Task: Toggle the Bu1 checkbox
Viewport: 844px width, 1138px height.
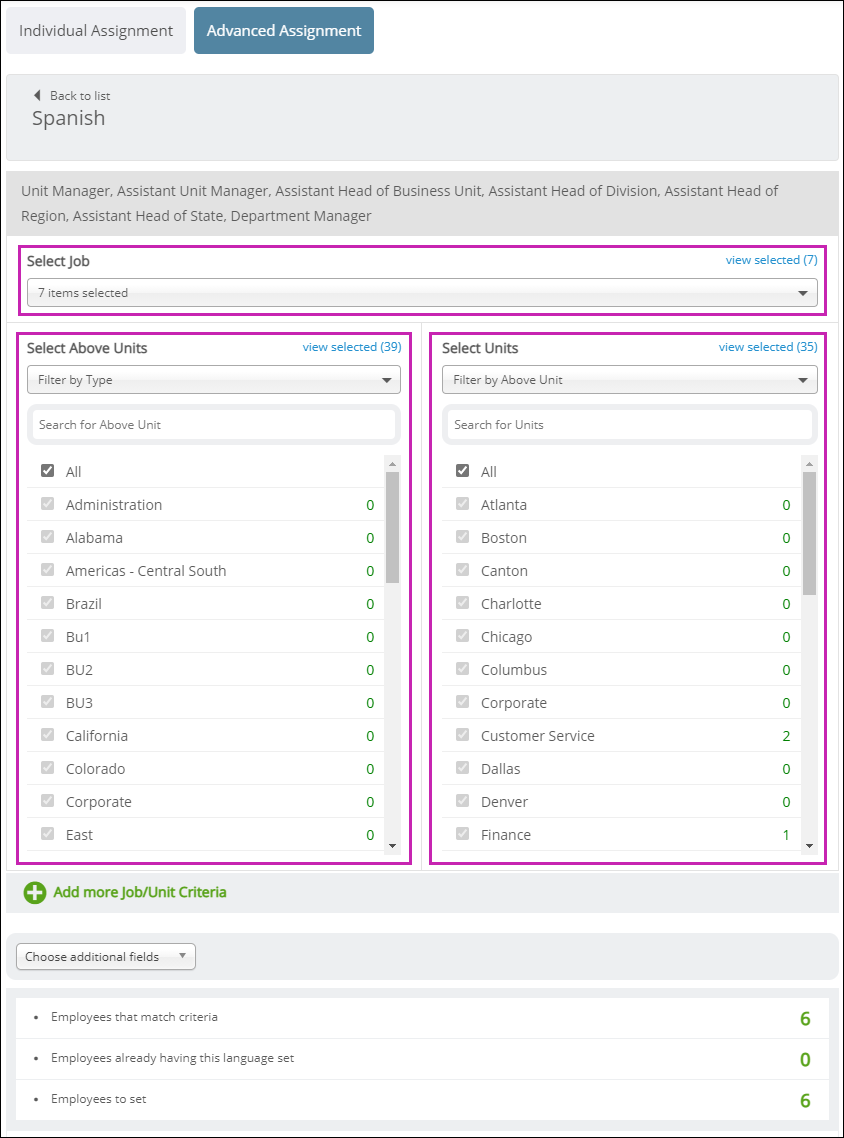Action: tap(48, 636)
